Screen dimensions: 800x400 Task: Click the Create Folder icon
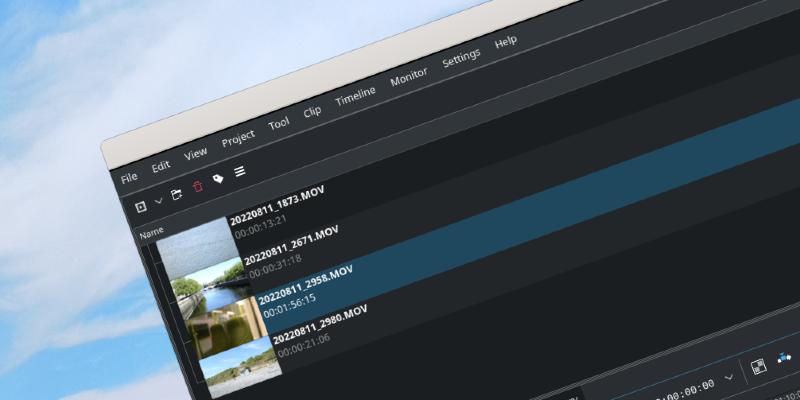(177, 194)
